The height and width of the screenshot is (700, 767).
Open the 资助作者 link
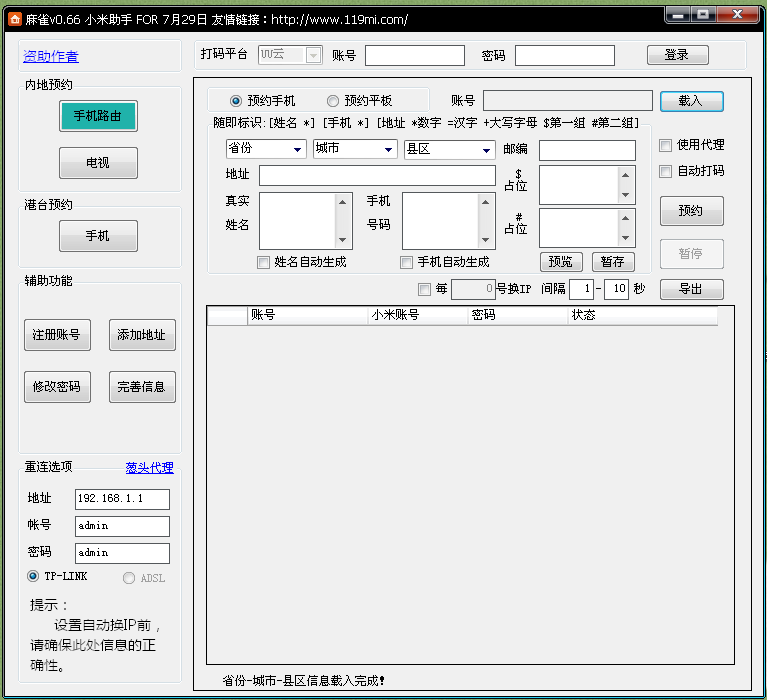51,57
